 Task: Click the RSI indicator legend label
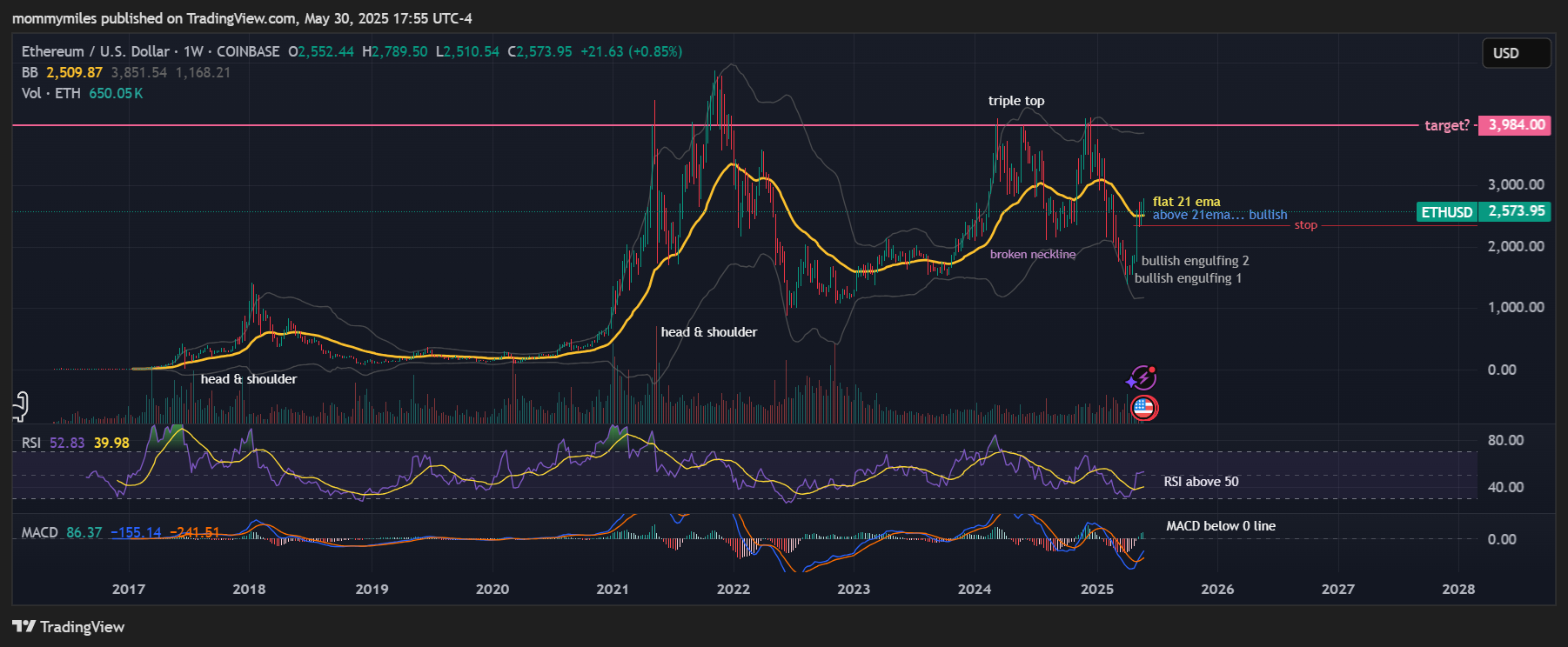point(30,443)
